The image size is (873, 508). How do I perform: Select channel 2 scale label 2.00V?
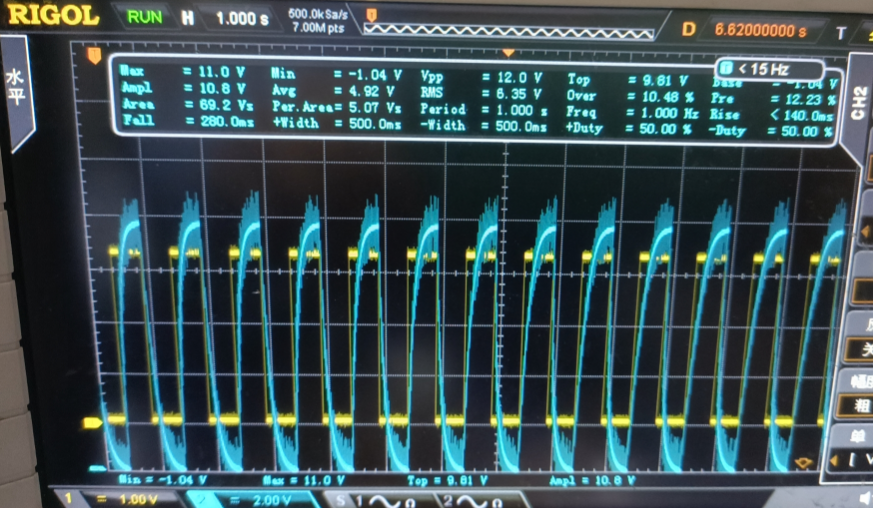pos(274,500)
